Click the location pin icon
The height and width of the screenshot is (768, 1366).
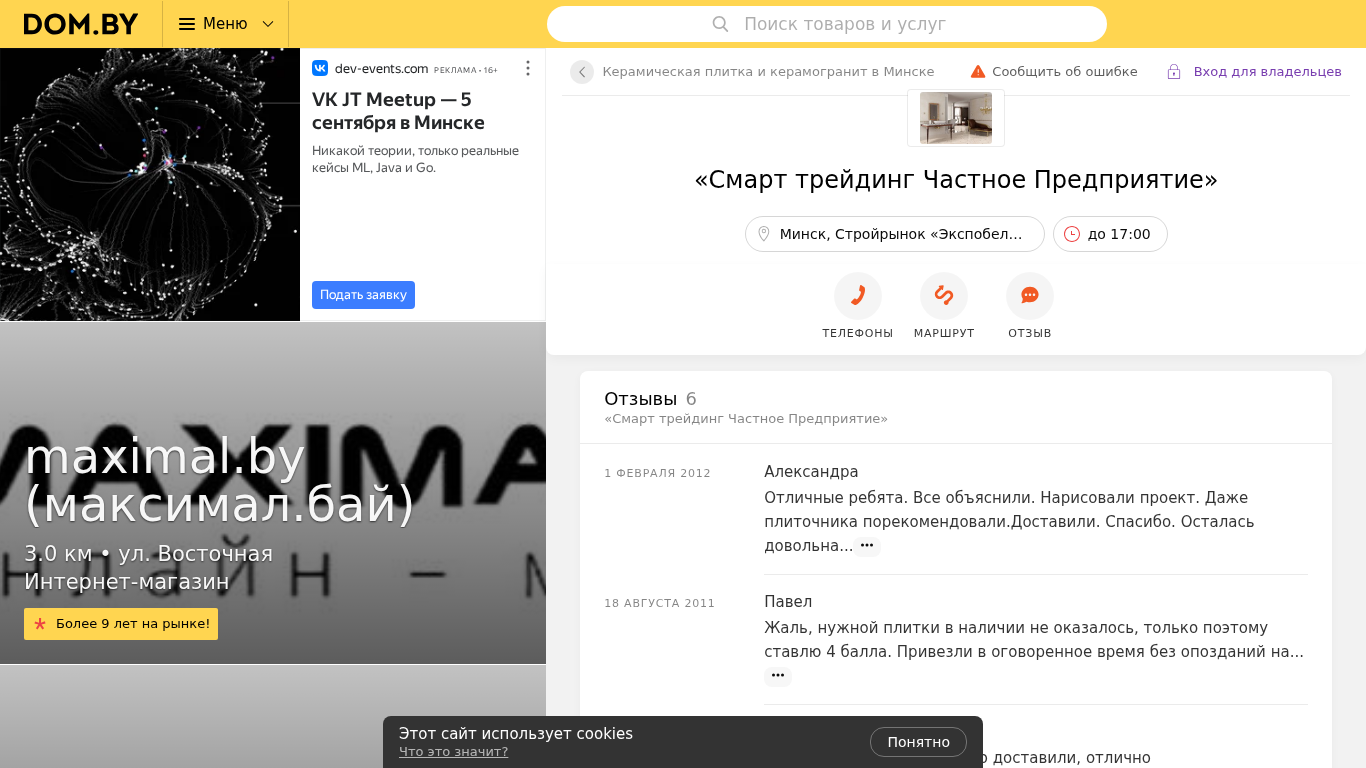click(x=764, y=234)
